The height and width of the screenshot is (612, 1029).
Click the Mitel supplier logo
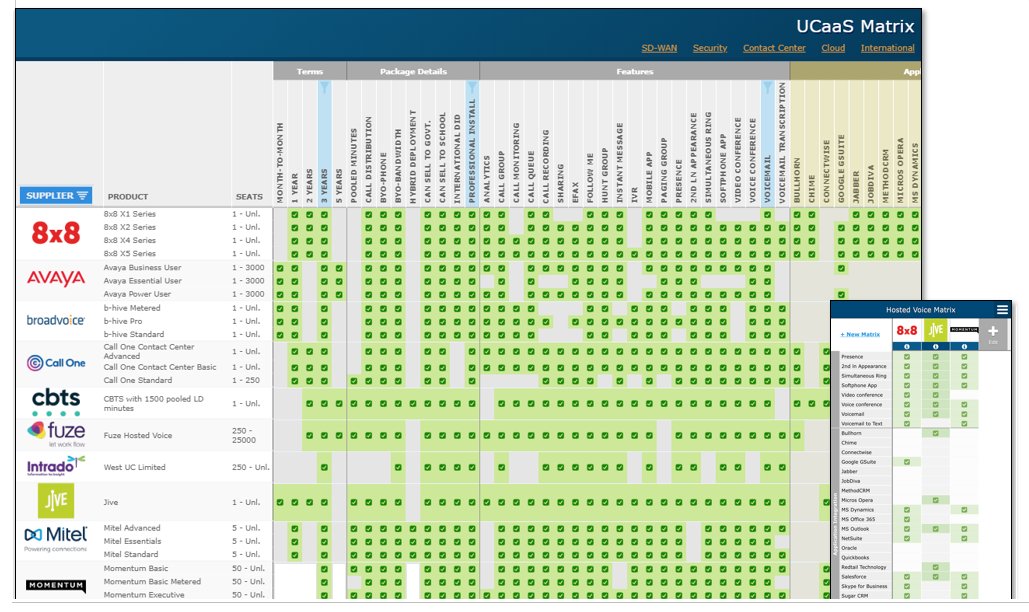pyautogui.click(x=56, y=538)
